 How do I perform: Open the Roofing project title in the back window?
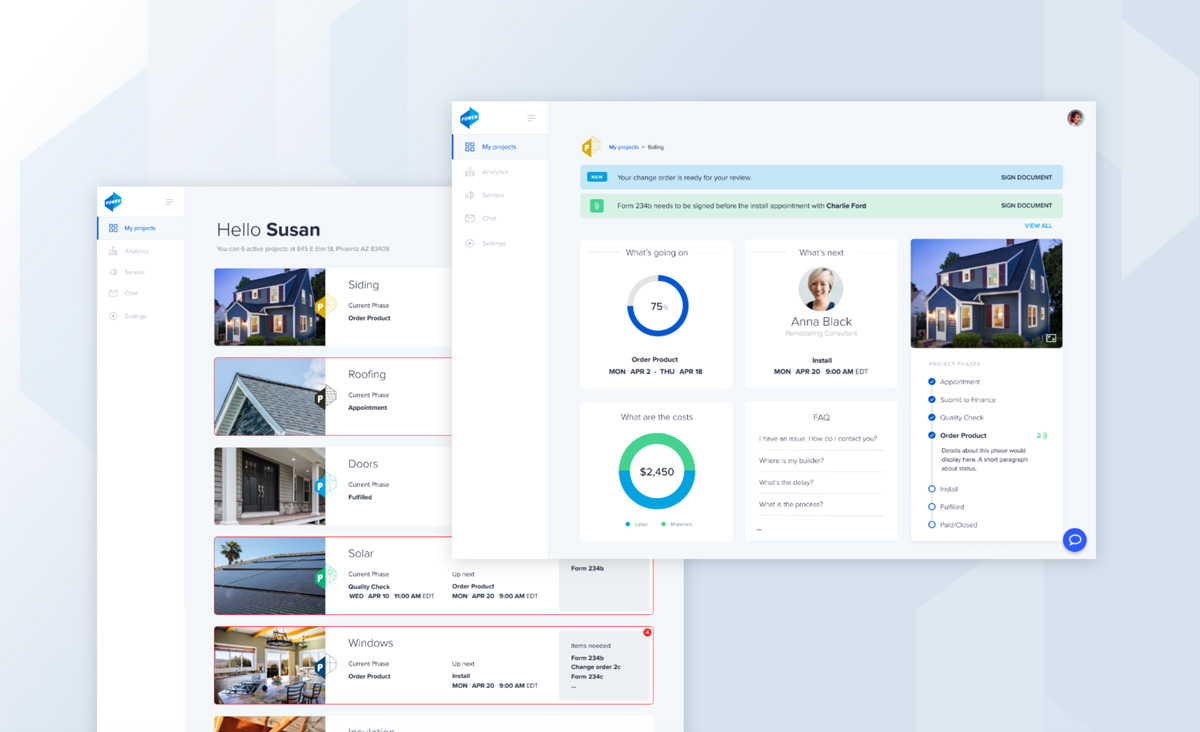coord(367,374)
